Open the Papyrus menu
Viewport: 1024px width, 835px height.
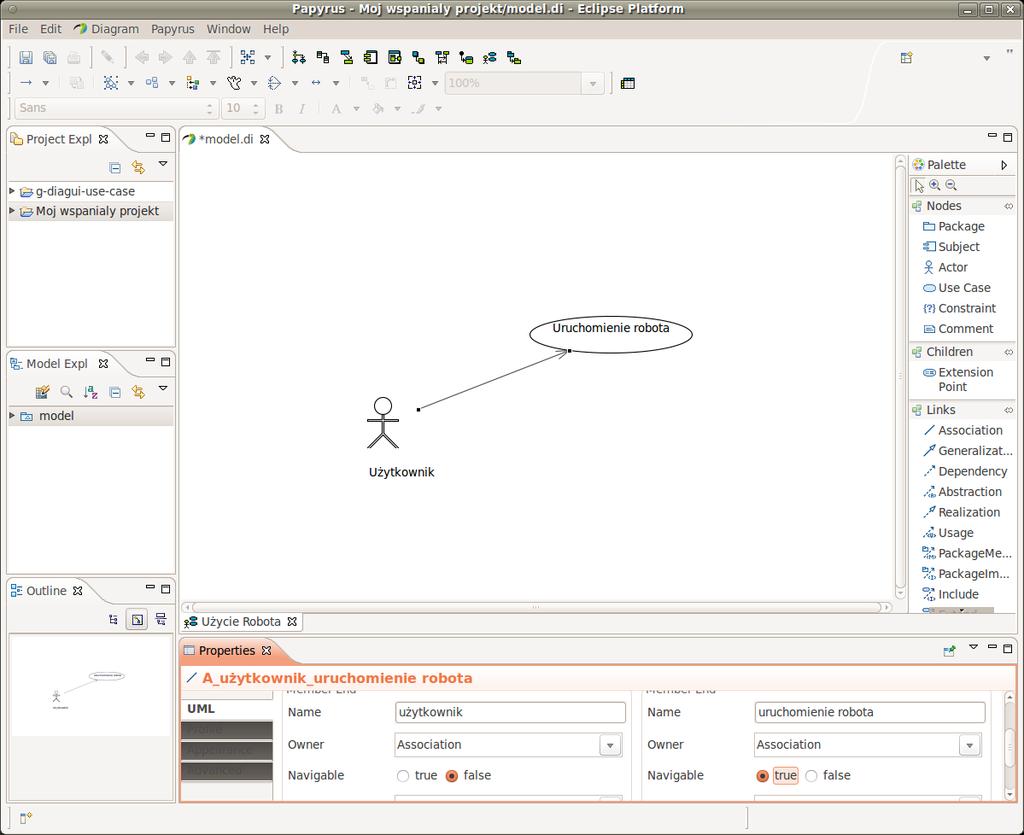point(172,29)
